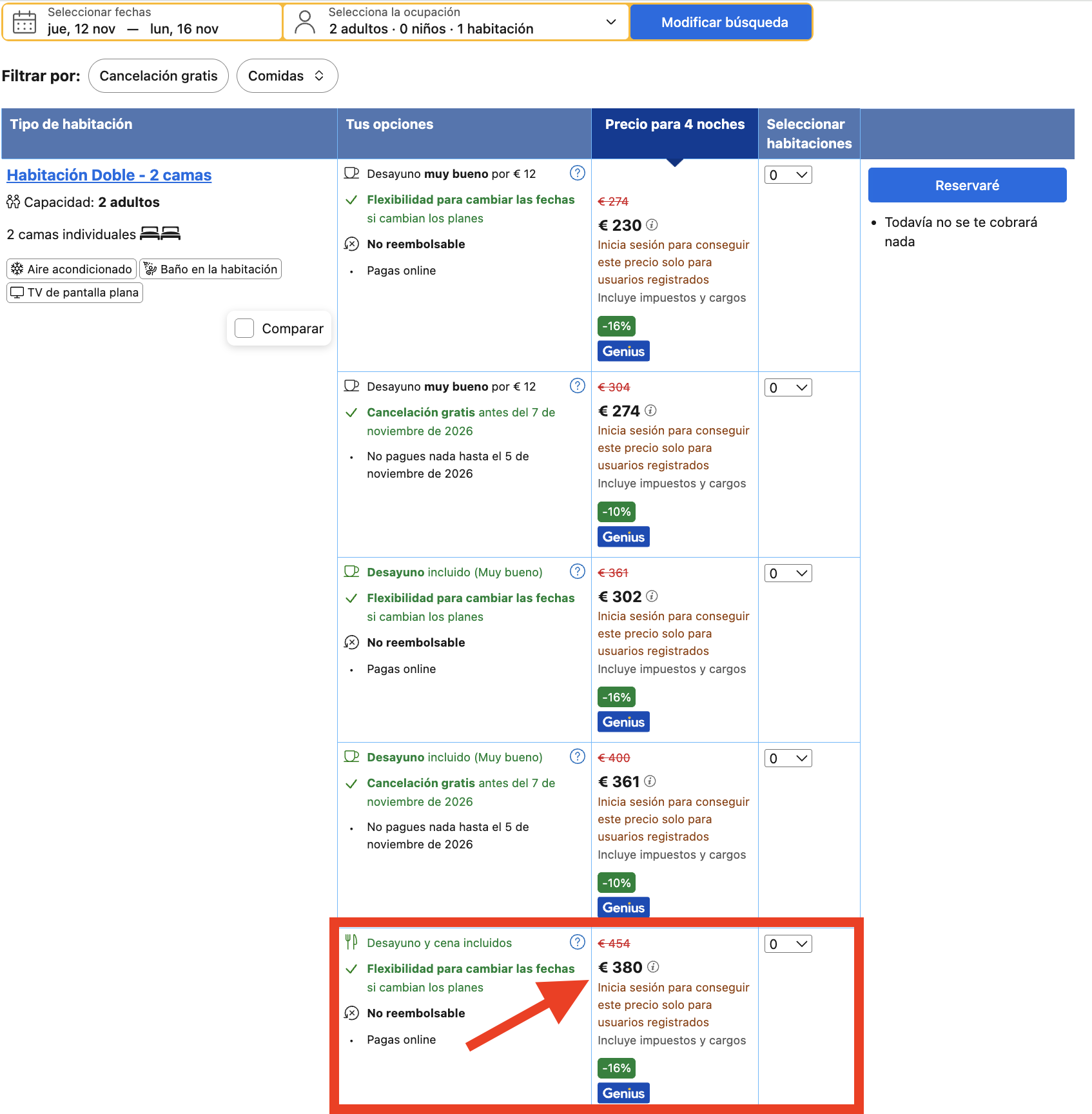This screenshot has height=1114, width=1092.
Task: Open room quantity dropdown for € 302 option
Action: click(788, 573)
